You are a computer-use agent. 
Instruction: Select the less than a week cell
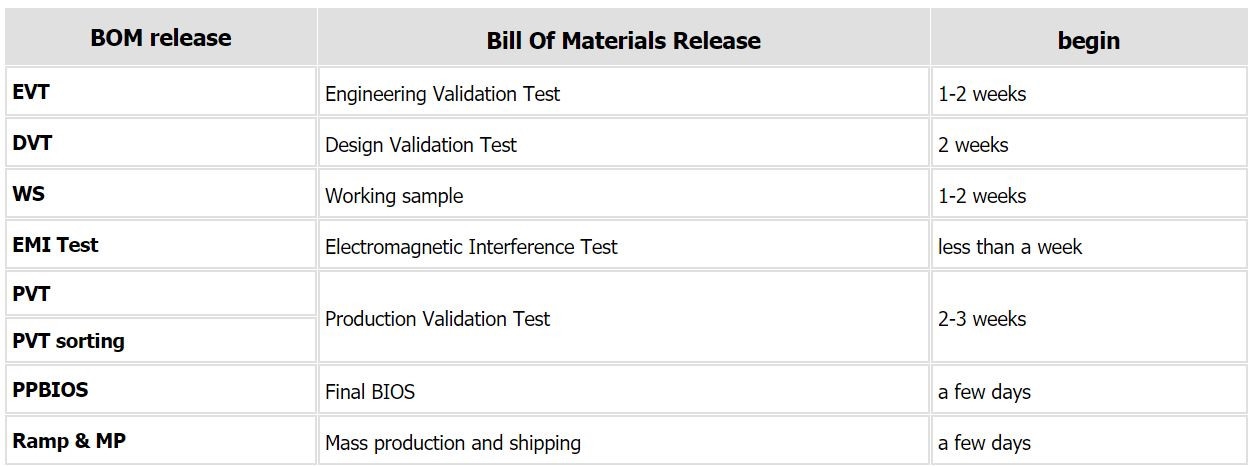tap(1010, 247)
